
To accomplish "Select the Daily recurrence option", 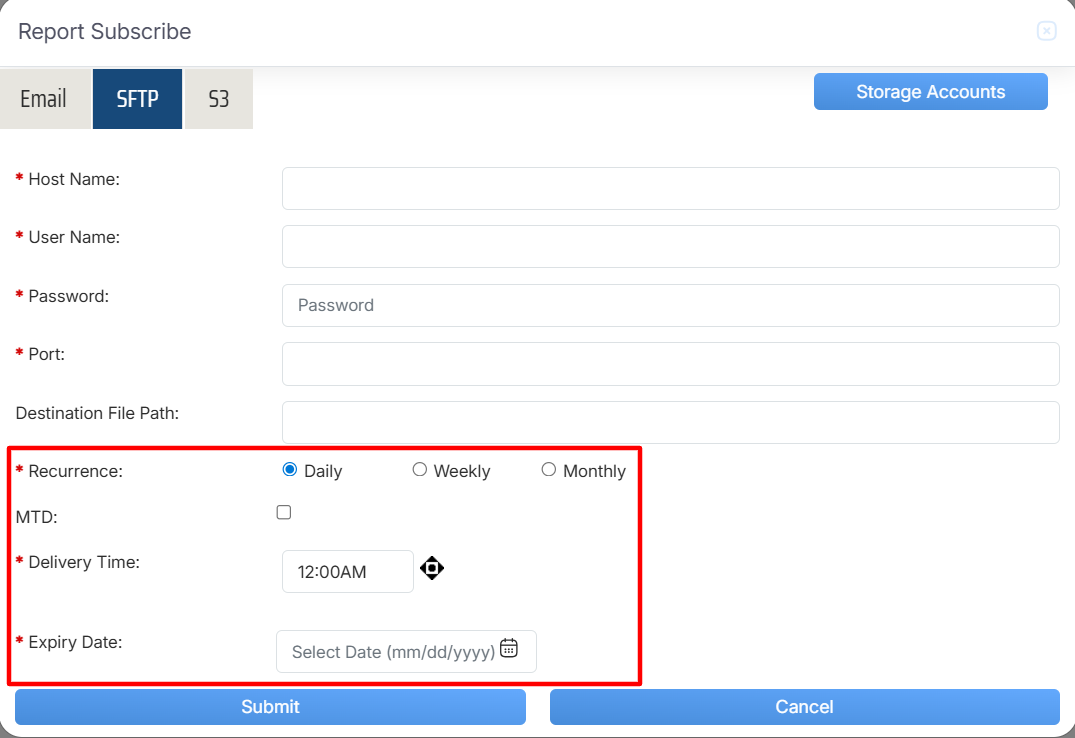I will [x=290, y=470].
